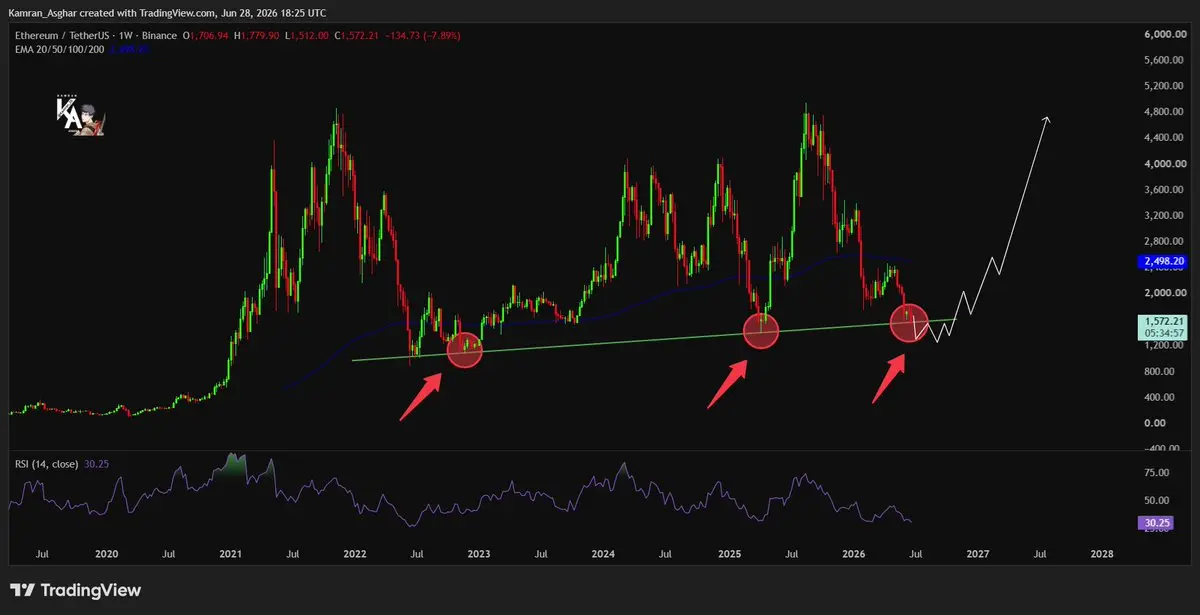
Task: Click the 6,000.00 price axis label
Action: click(1163, 35)
